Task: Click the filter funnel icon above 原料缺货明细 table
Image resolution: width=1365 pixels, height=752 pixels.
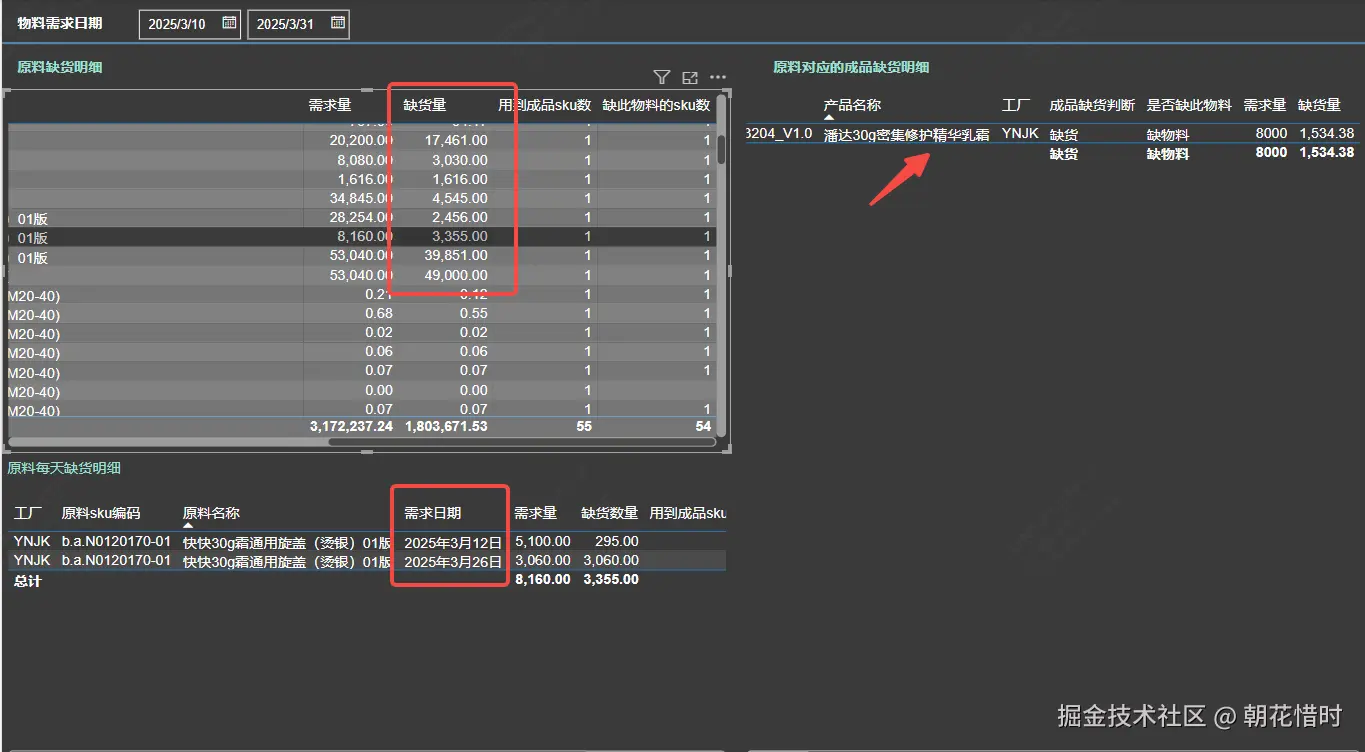Action: [661, 77]
